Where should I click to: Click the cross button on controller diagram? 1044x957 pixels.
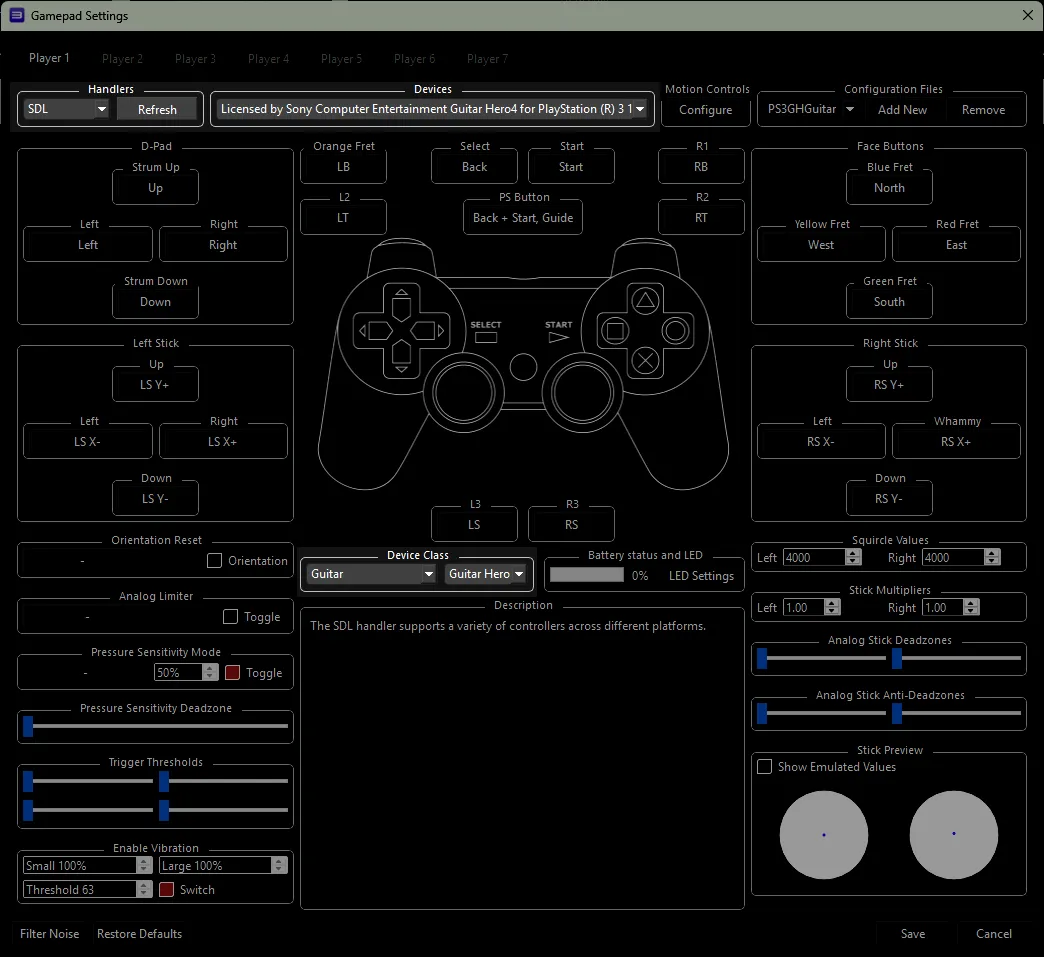[645, 361]
